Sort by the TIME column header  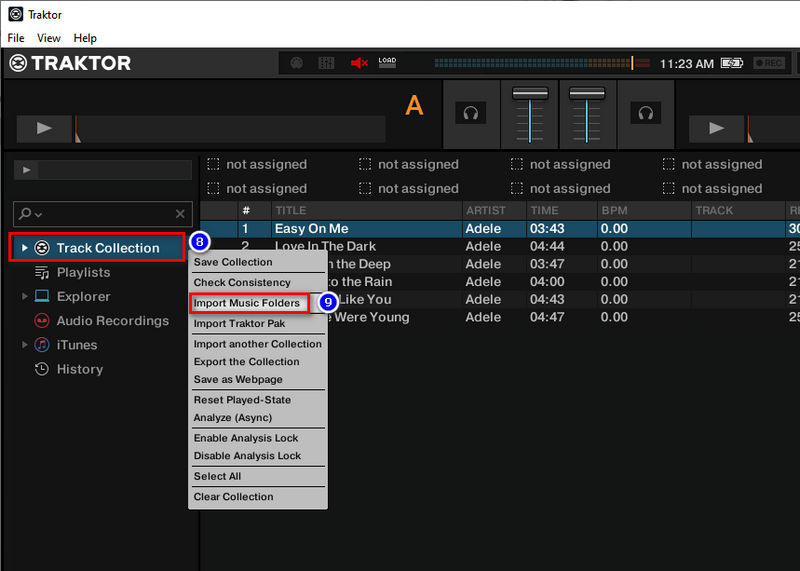point(562,210)
